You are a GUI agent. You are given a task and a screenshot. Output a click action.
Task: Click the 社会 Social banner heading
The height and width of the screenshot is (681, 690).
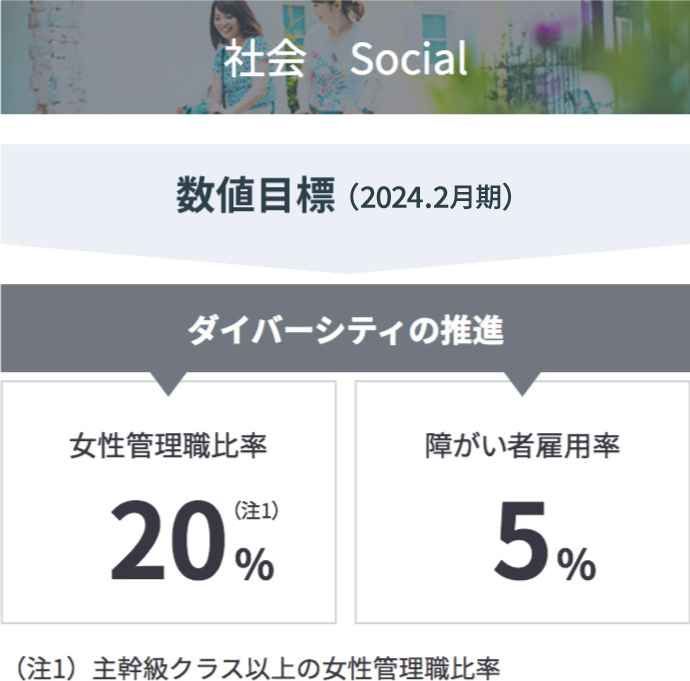point(345,58)
